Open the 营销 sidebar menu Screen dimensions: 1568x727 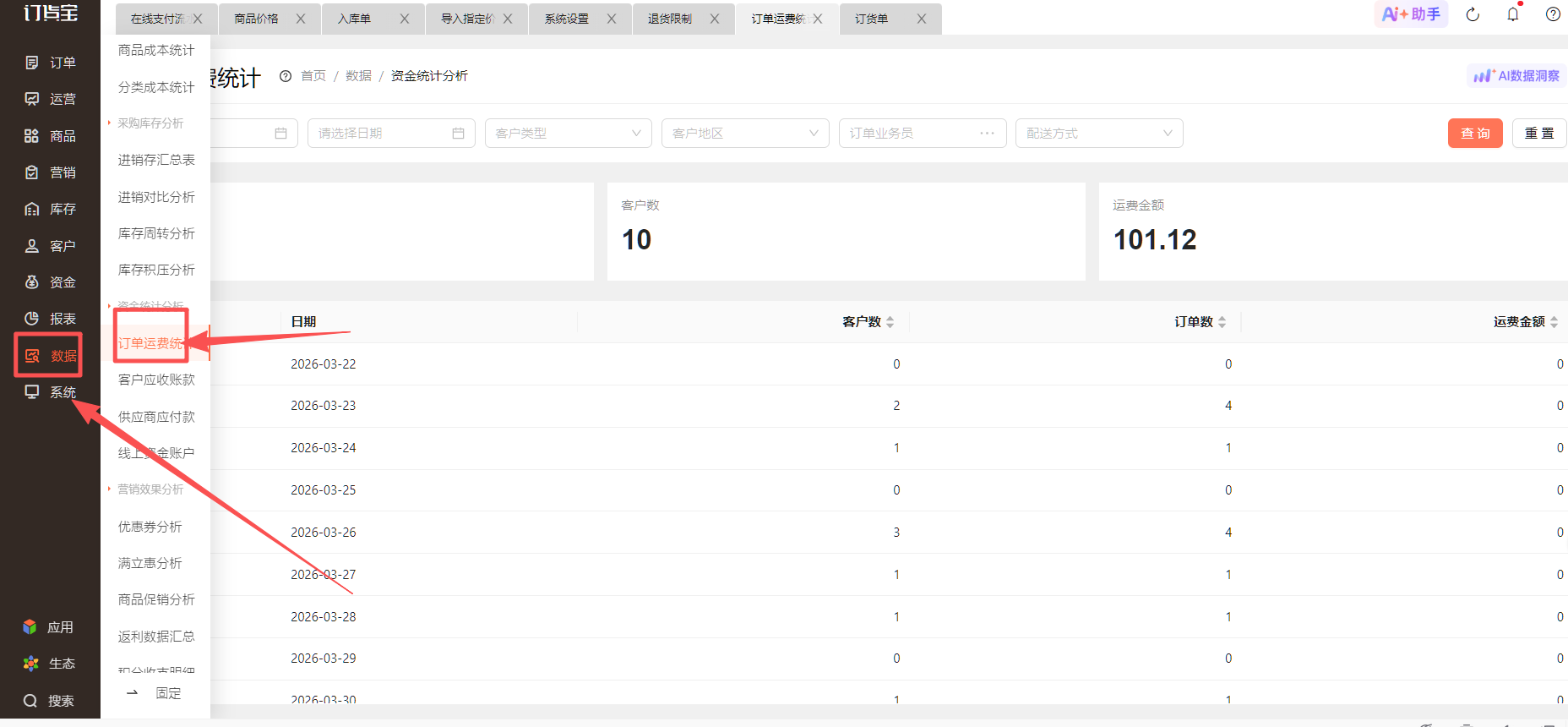50,172
